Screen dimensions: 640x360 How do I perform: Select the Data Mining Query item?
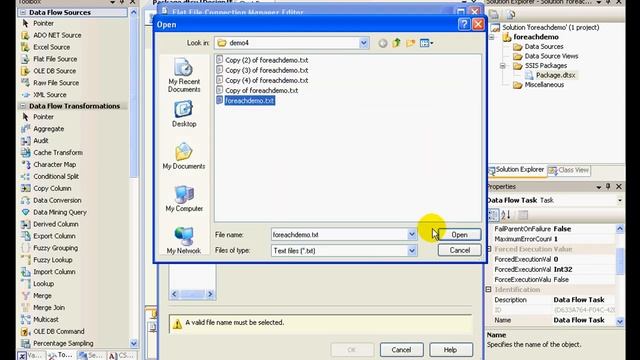tap(60, 212)
